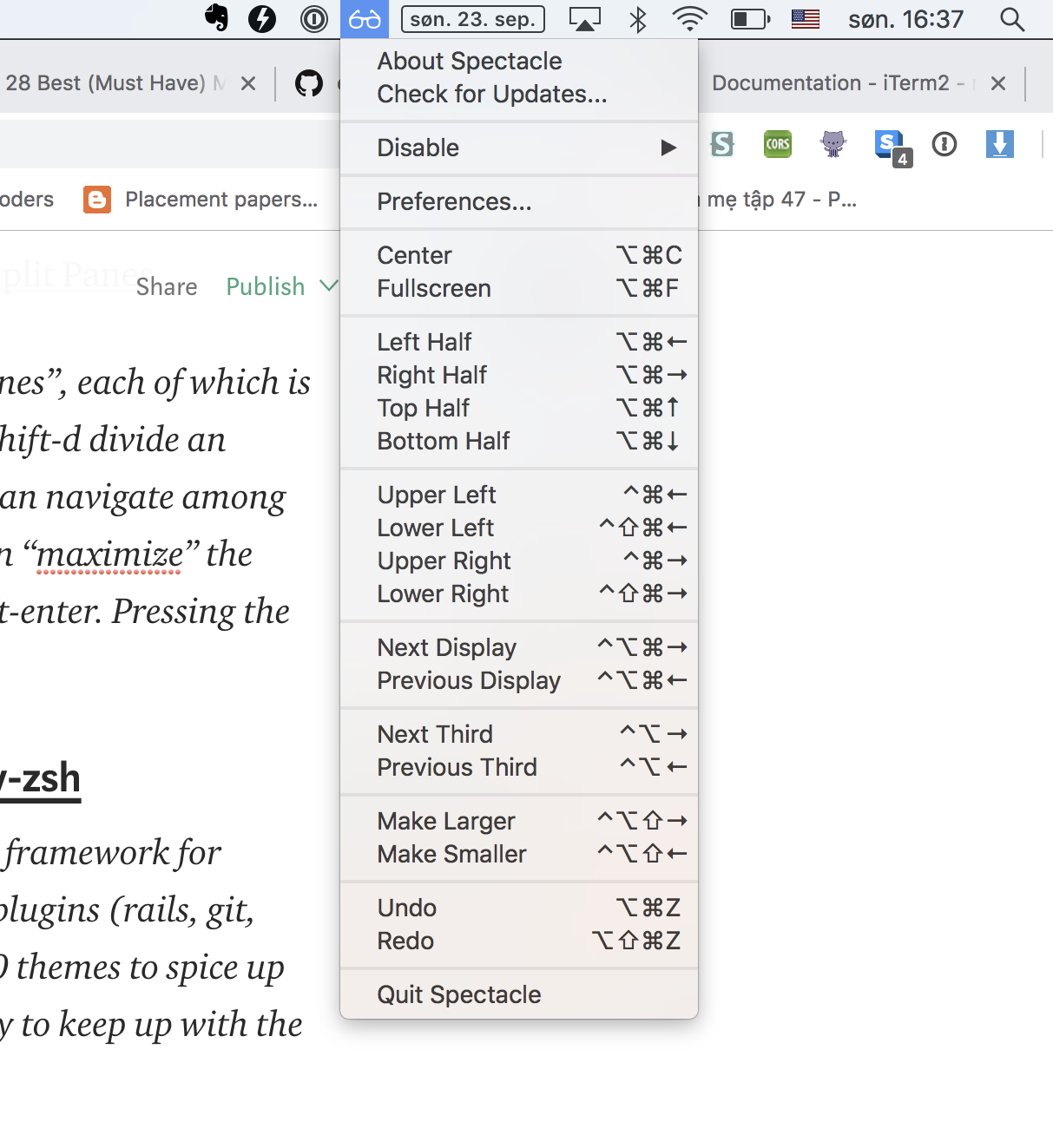Click the Spectacle glasses menu bar icon
1053x1148 pixels.
coord(365,18)
